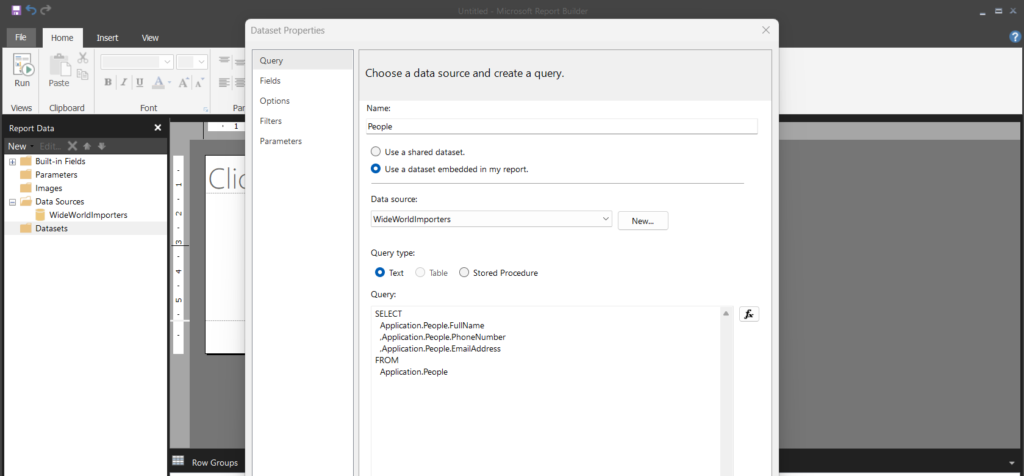Close the Dataset Properties dialog
Image resolution: width=1024 pixels, height=476 pixels.
click(766, 30)
